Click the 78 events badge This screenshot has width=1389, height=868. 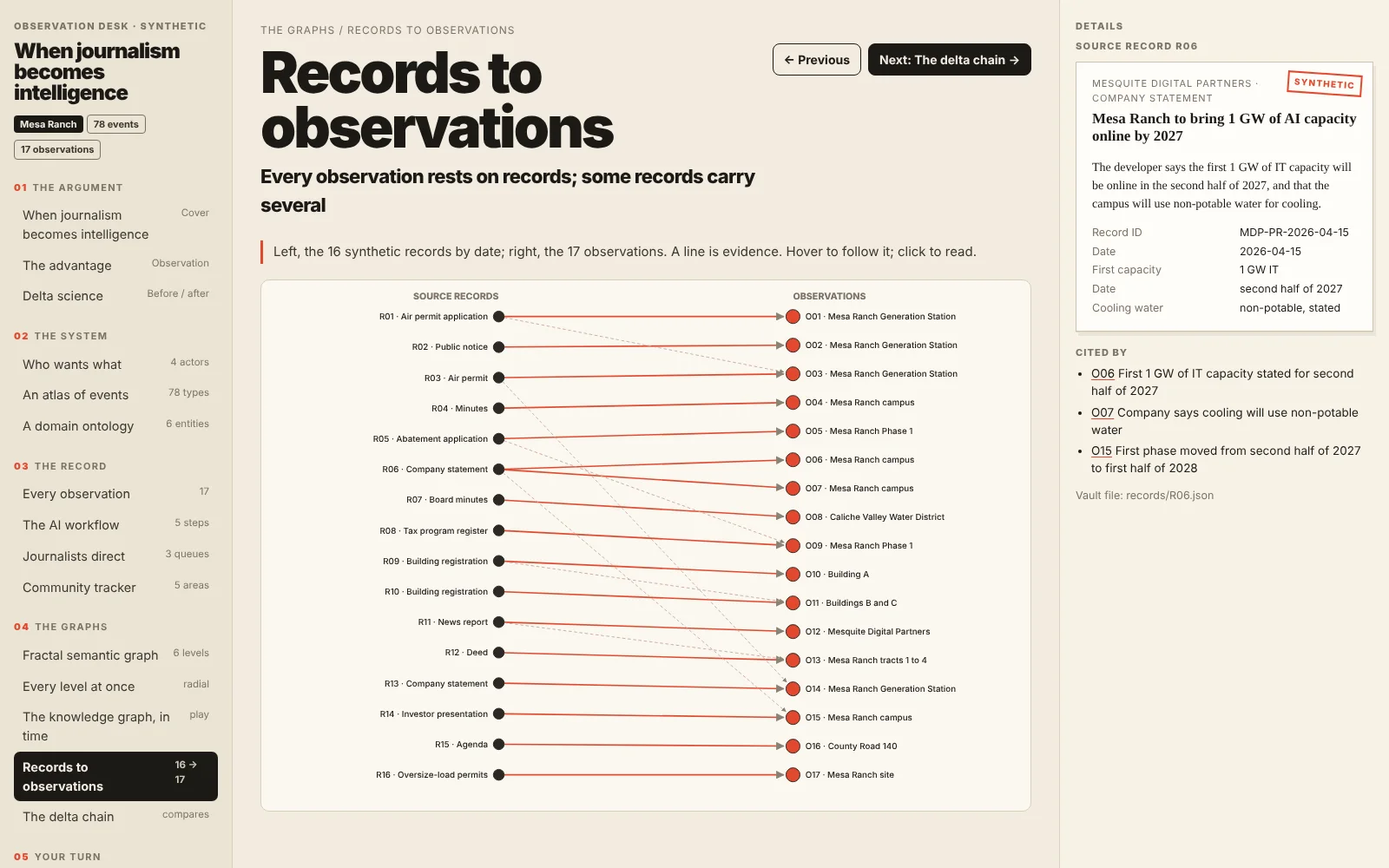tap(116, 124)
